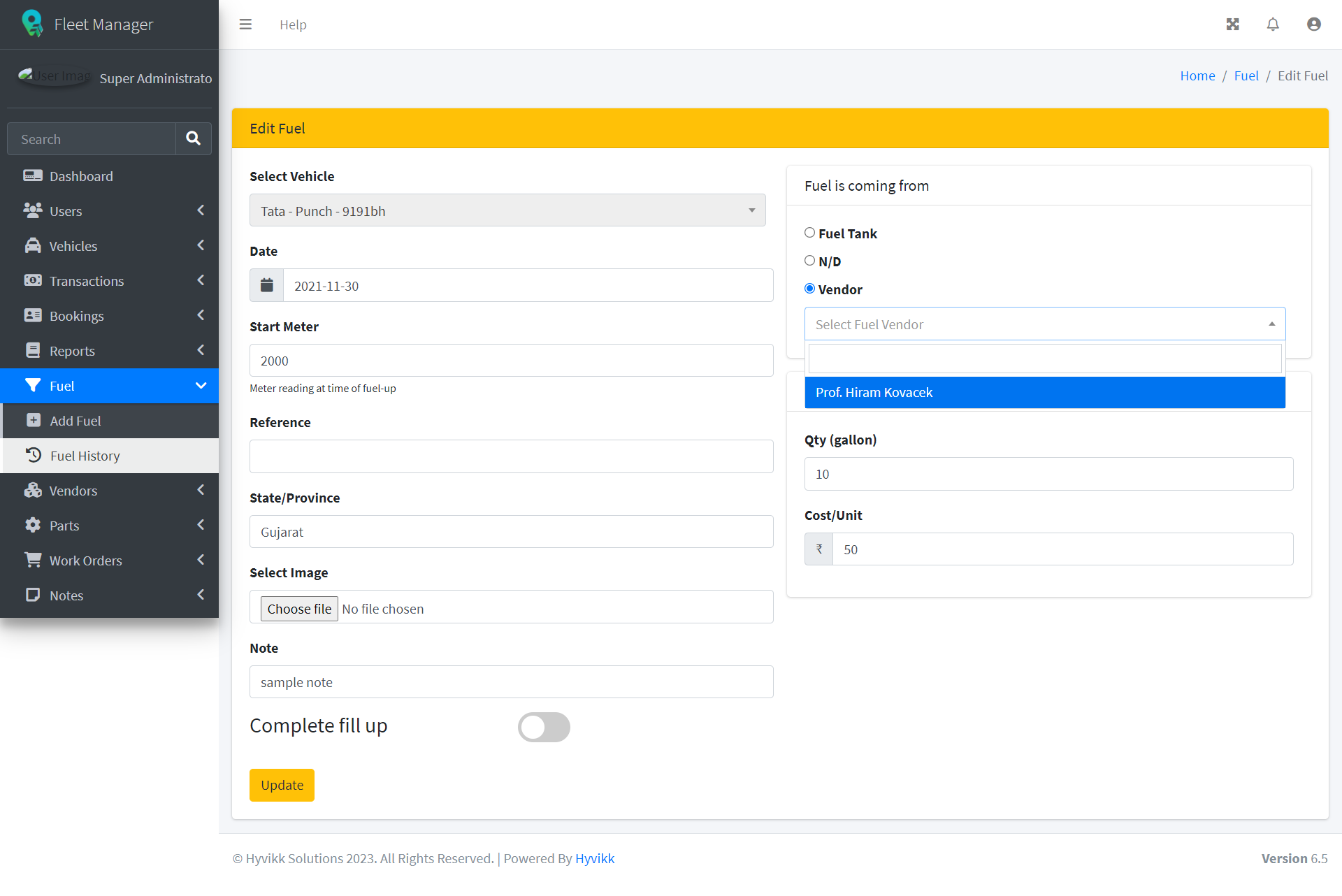Open the notifications bell
Viewport: 1342px width, 896px height.
(x=1273, y=24)
